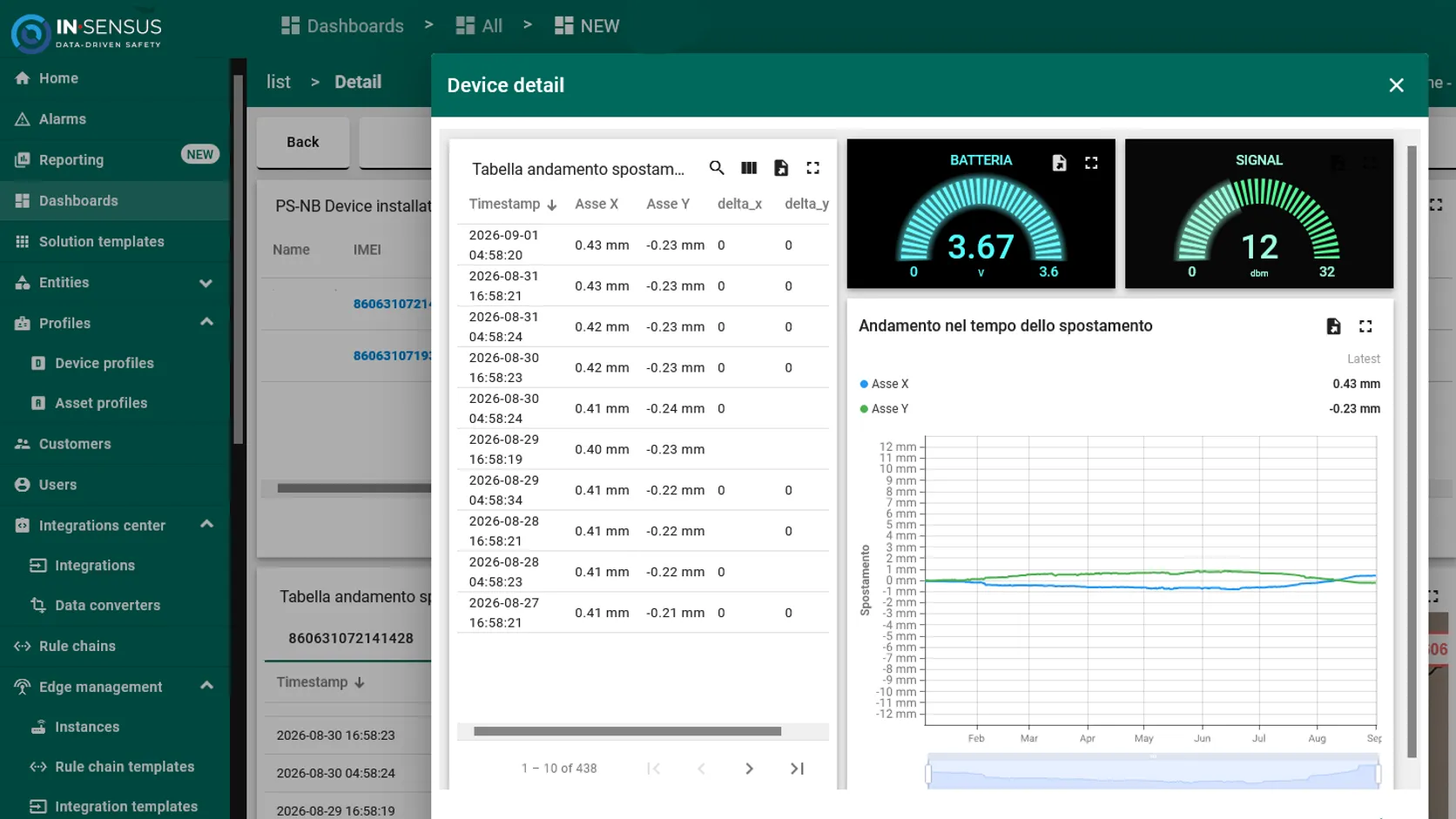Fullscreen the Andamento nel tempo chart
The image size is (1456, 819).
click(1365, 326)
